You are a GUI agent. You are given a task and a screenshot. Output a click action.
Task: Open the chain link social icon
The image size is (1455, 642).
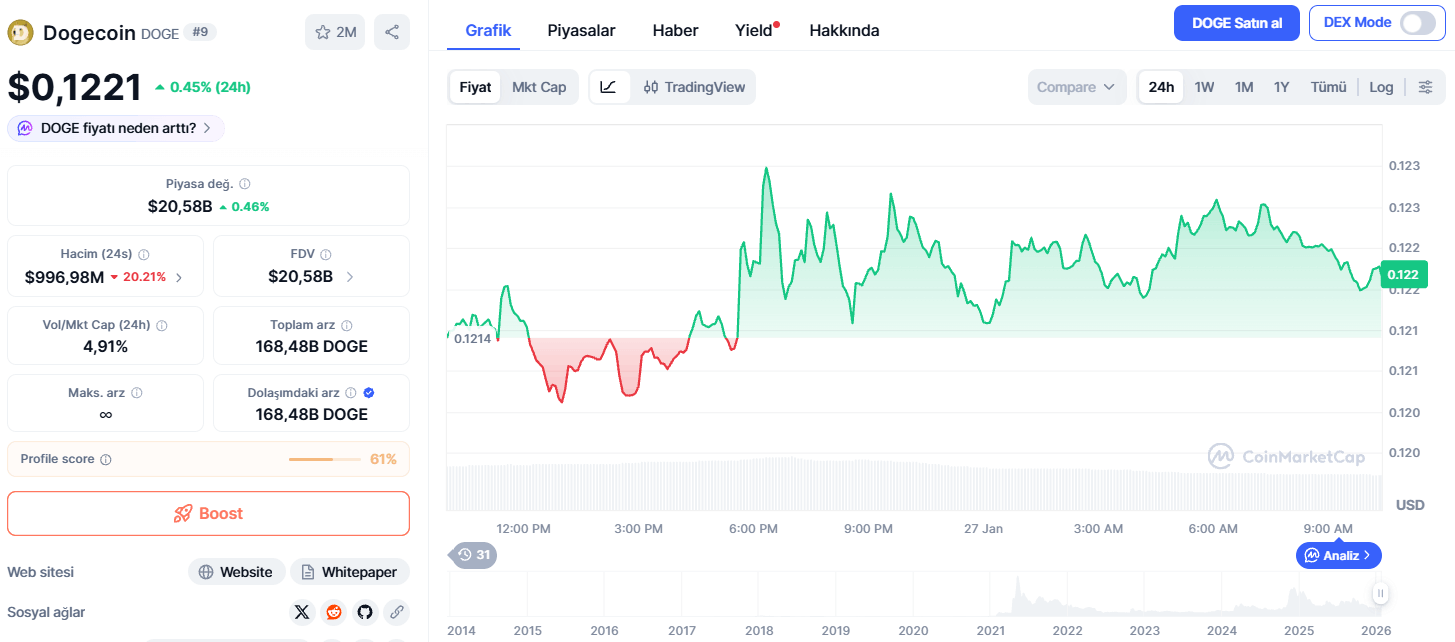(397, 612)
